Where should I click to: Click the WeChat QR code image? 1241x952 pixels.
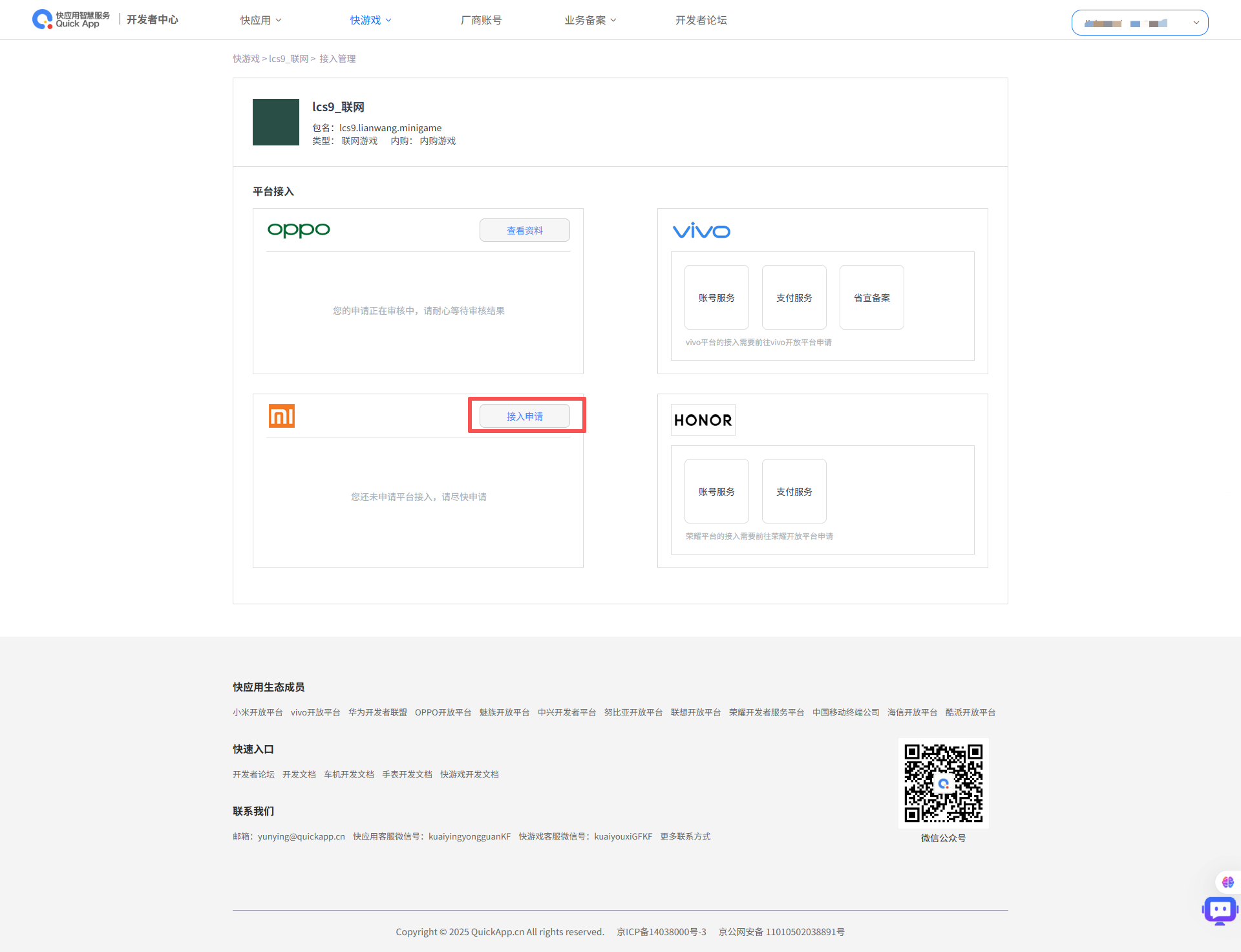click(x=943, y=783)
